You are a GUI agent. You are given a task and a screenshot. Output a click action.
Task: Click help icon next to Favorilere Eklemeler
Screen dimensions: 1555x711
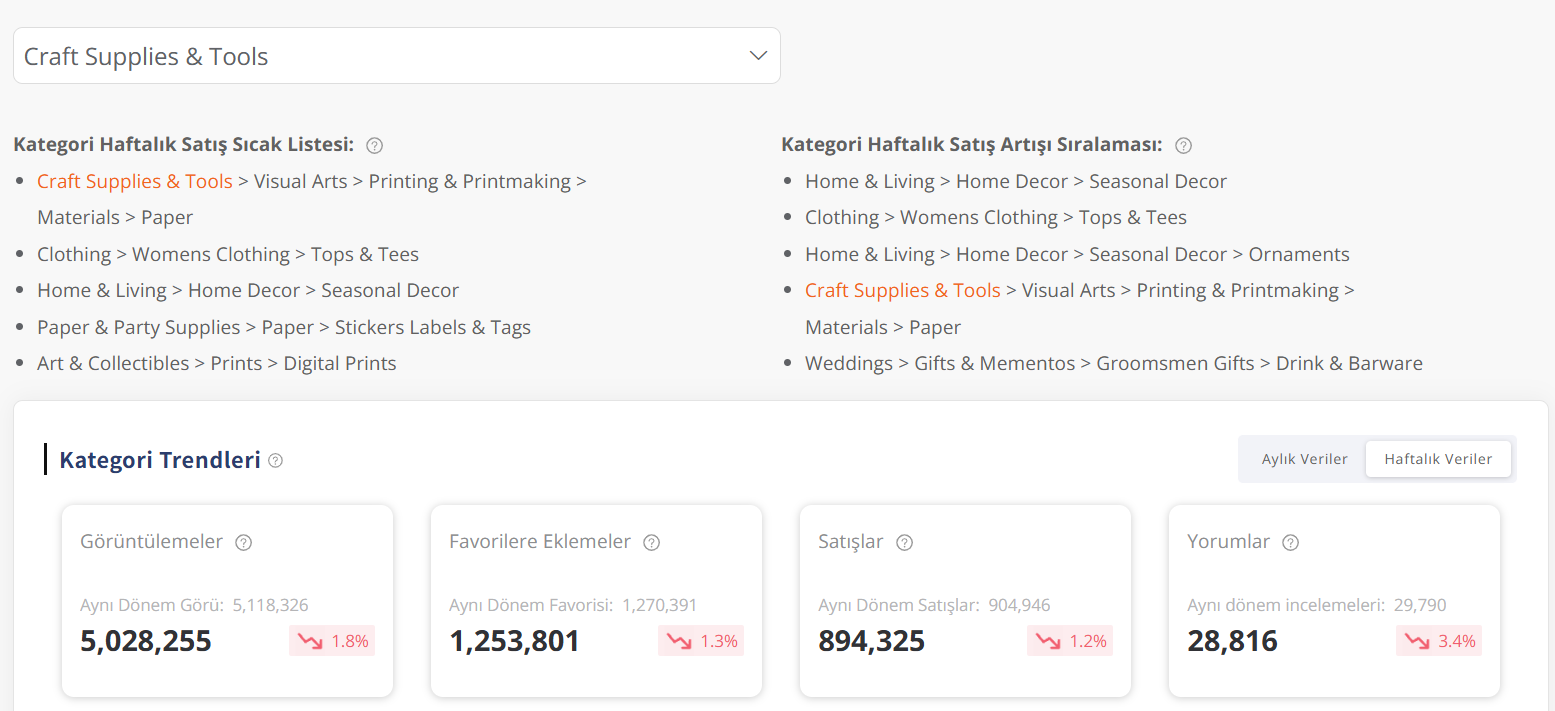(x=651, y=543)
